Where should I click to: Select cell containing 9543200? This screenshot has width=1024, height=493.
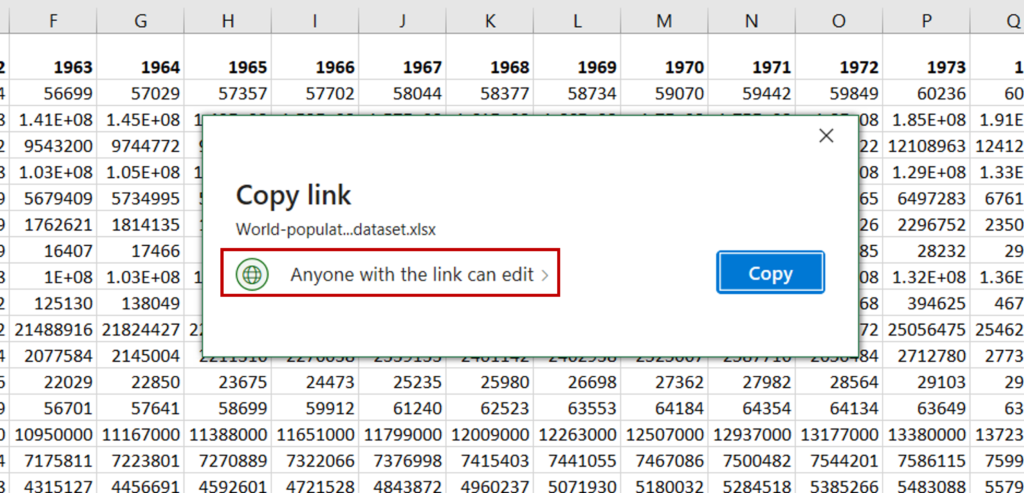coord(53,146)
